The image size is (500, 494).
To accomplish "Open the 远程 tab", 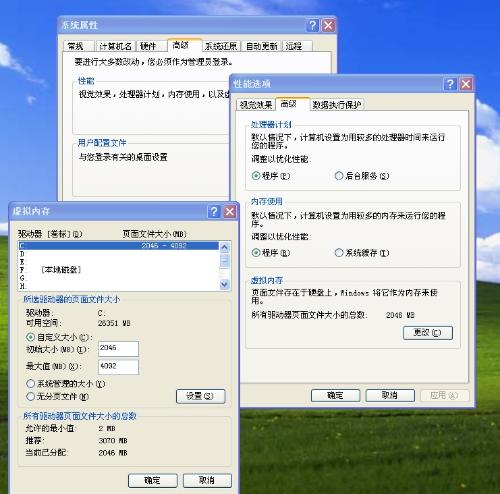I will click(x=297, y=46).
